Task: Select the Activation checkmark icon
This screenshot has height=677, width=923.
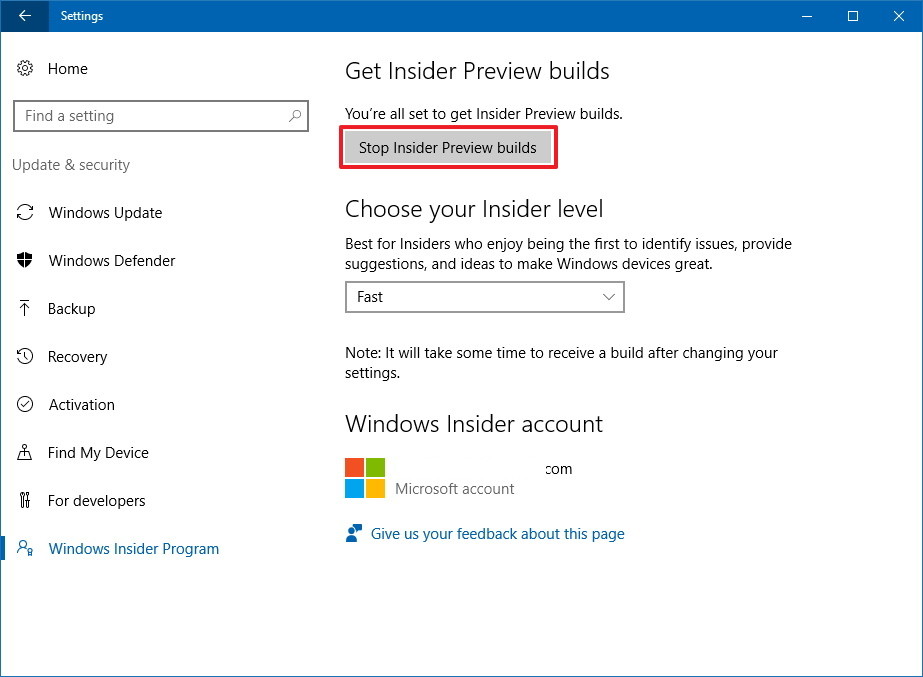Action: click(26, 404)
